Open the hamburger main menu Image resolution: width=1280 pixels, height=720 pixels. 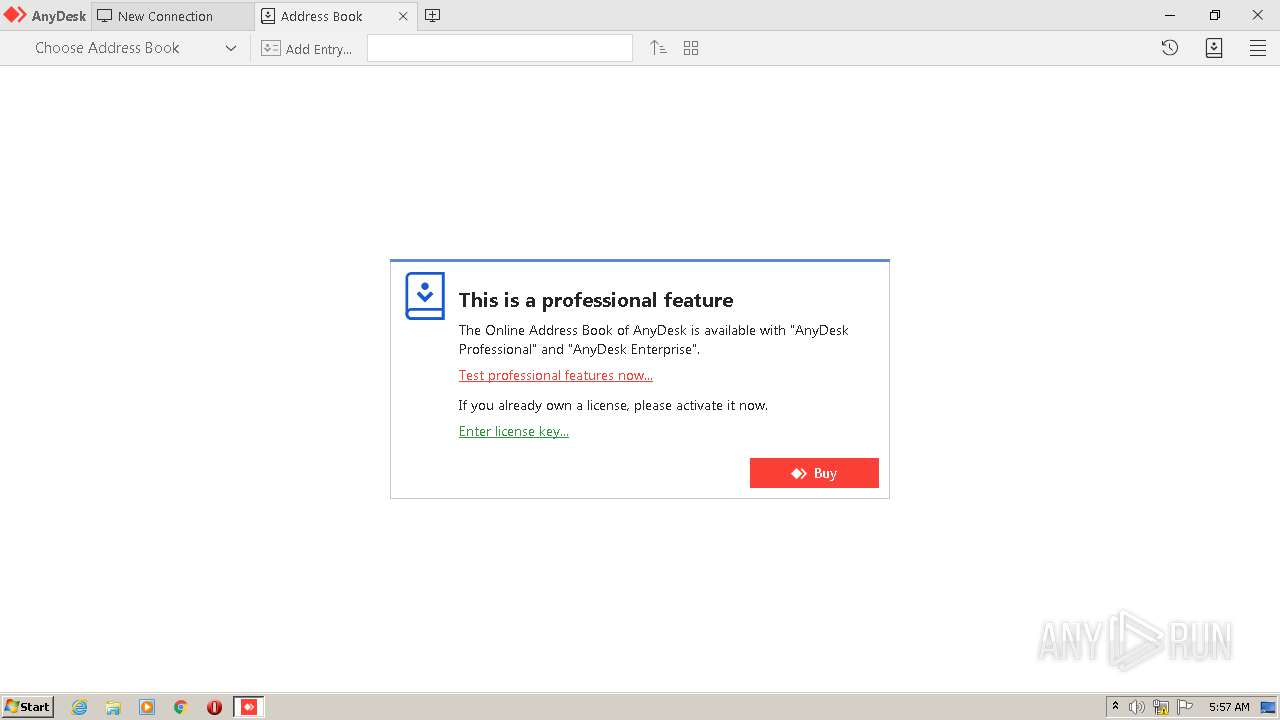1258,48
